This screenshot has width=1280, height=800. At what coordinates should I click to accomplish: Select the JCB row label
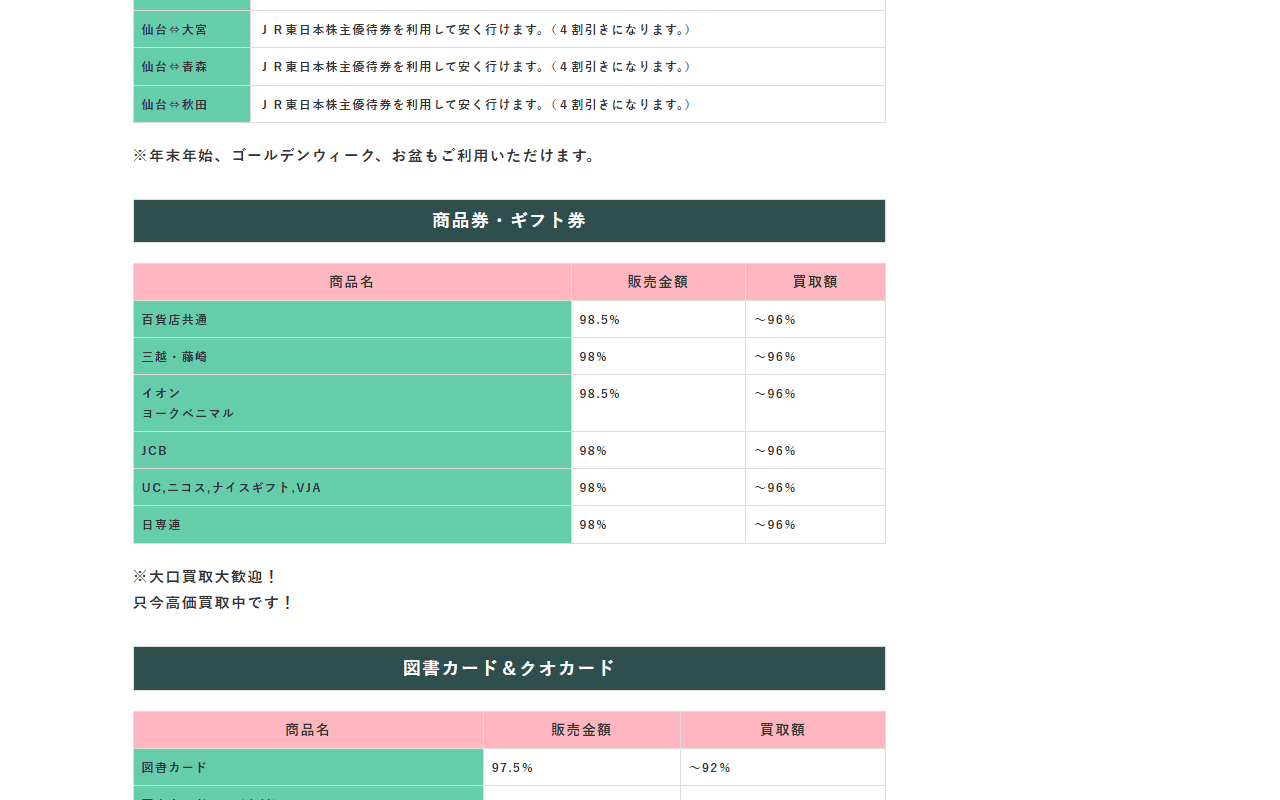pos(155,451)
